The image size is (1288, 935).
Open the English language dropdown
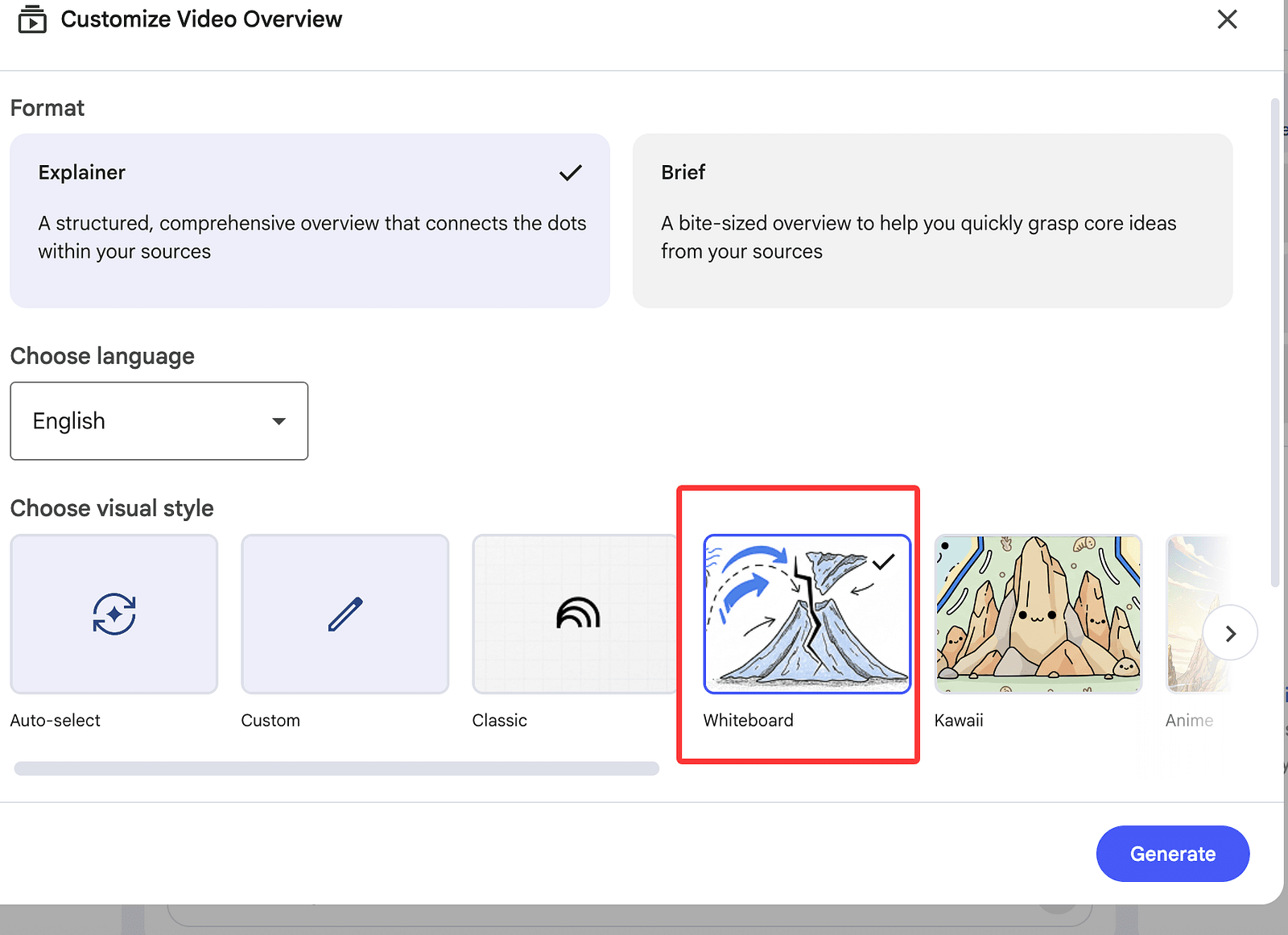point(159,421)
